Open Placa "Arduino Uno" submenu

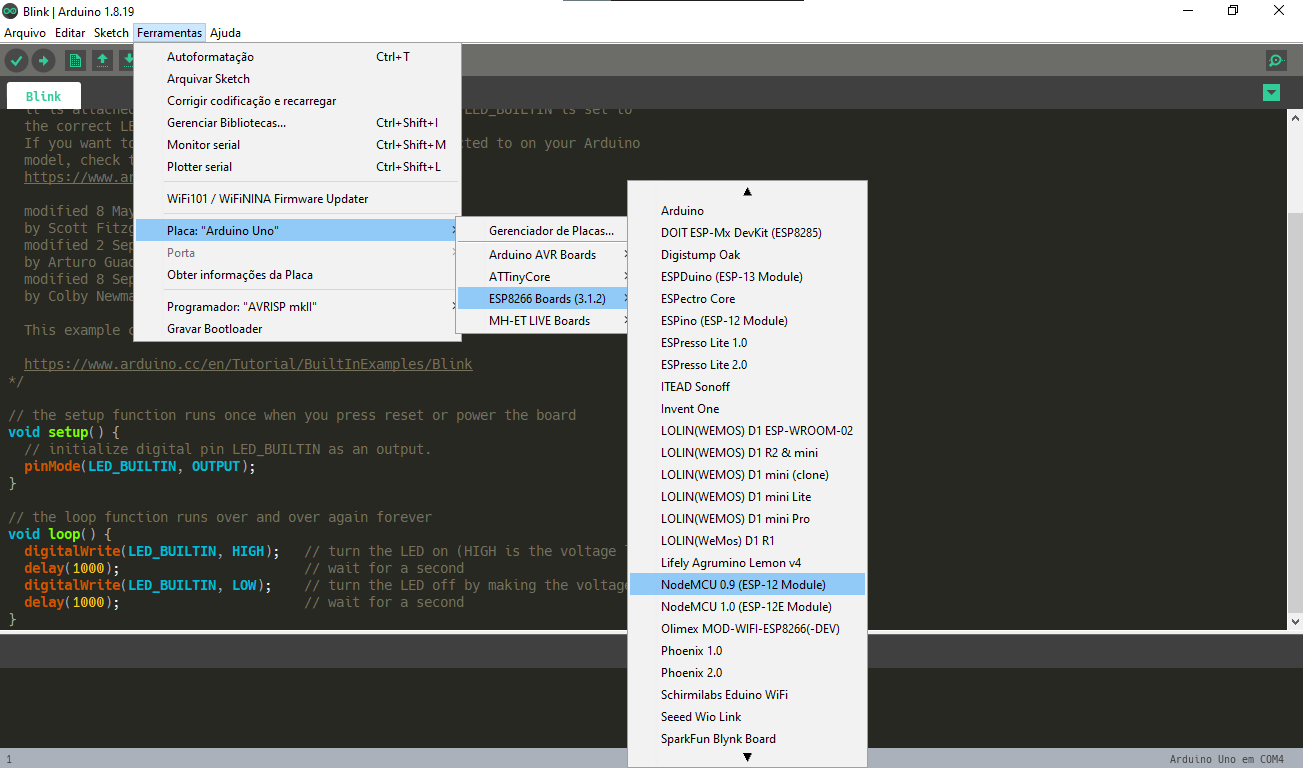pyautogui.click(x=297, y=231)
